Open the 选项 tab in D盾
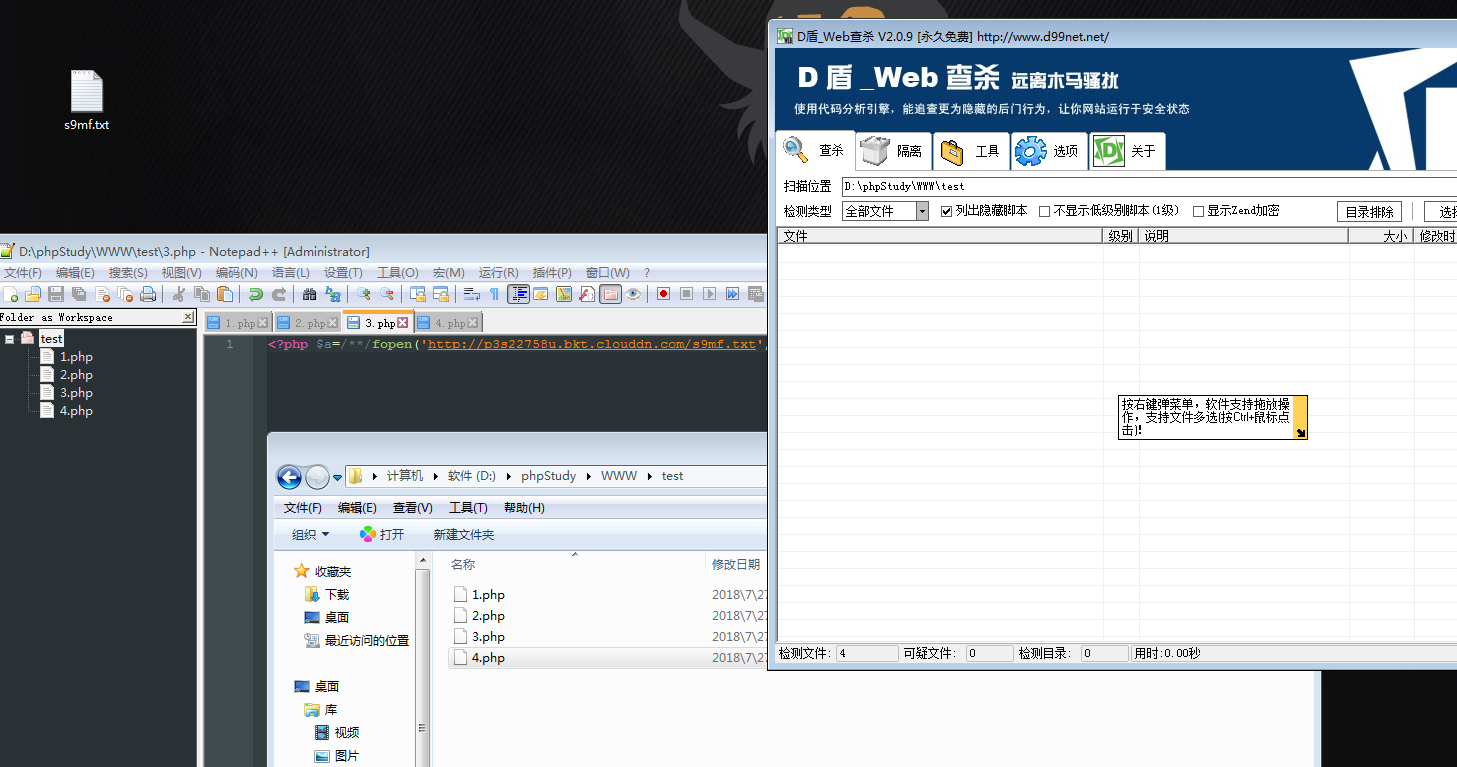The width and height of the screenshot is (1457, 767). click(1050, 151)
